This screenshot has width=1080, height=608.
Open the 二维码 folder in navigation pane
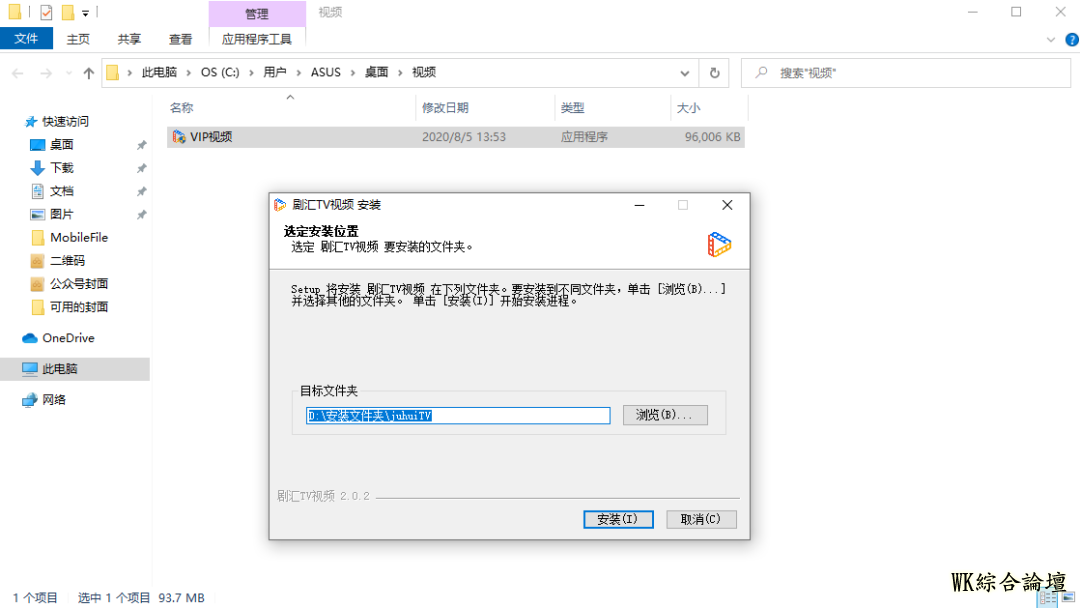67,261
